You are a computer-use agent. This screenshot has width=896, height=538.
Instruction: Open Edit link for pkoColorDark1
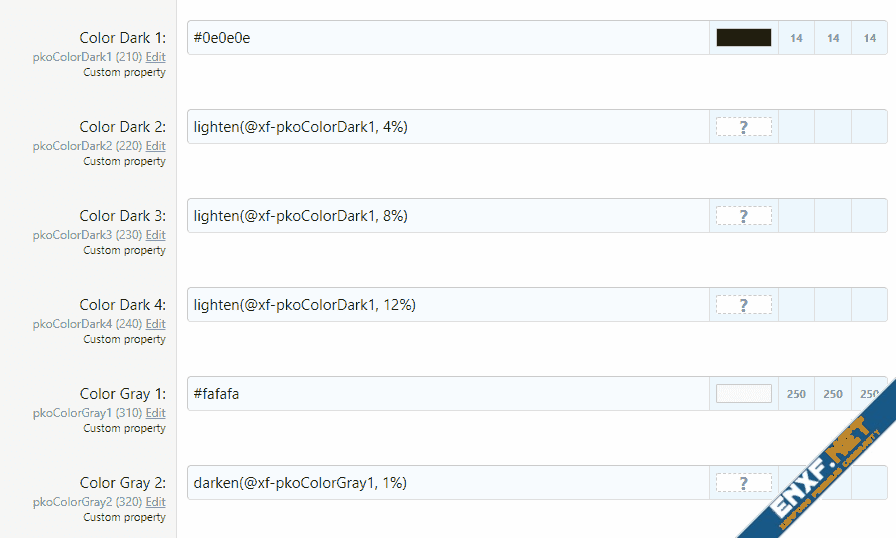tap(155, 57)
